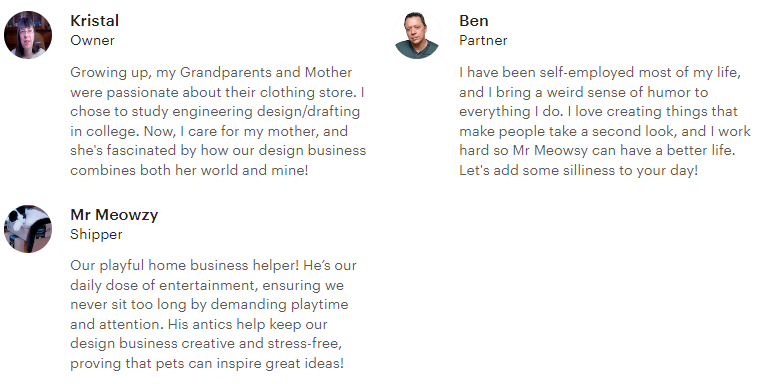Click the phrase 'combines both her world and mine!'
This screenshot has width=760, height=384.
[x=189, y=170]
